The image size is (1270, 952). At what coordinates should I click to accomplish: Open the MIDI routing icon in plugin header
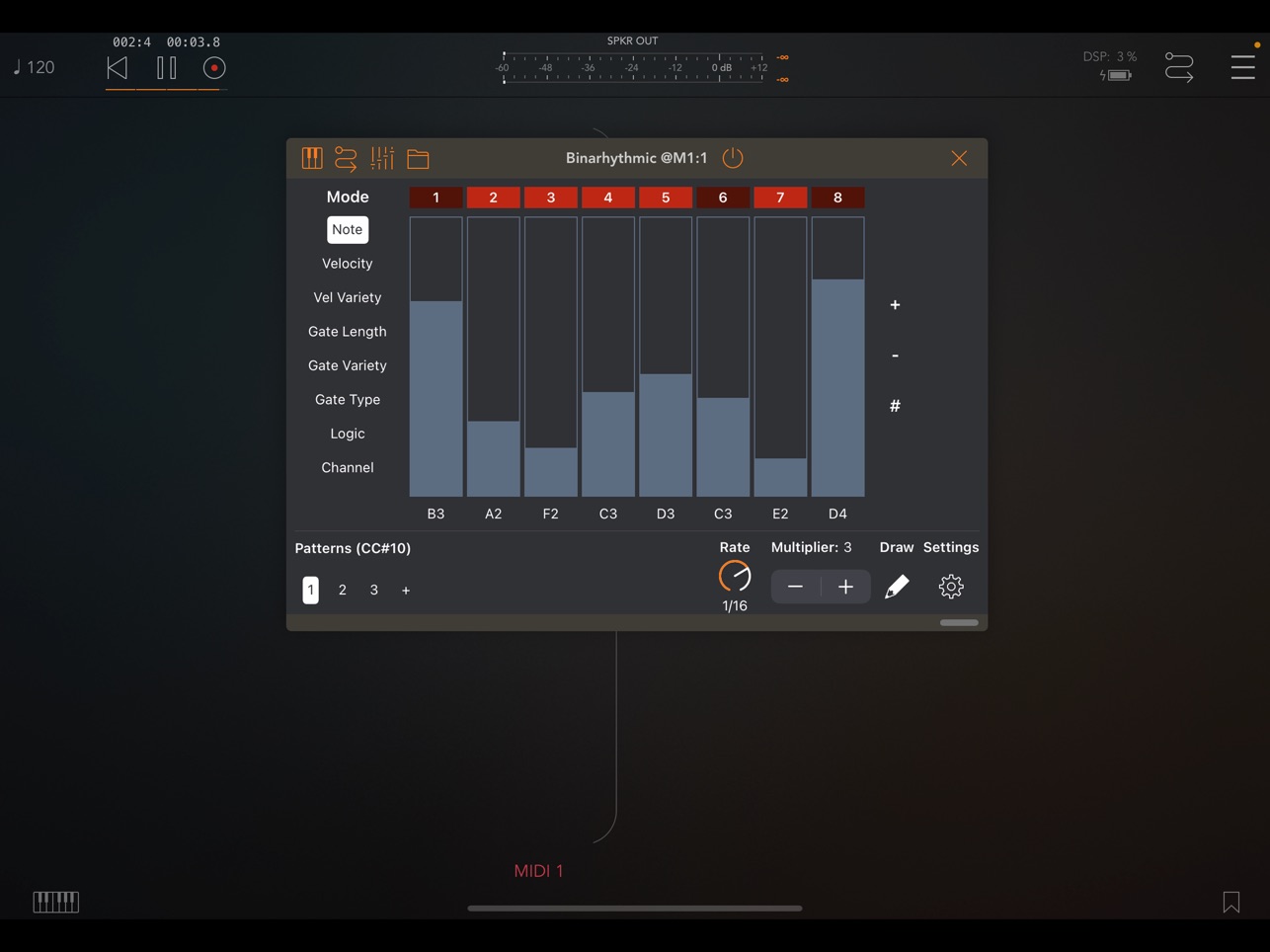pos(346,158)
